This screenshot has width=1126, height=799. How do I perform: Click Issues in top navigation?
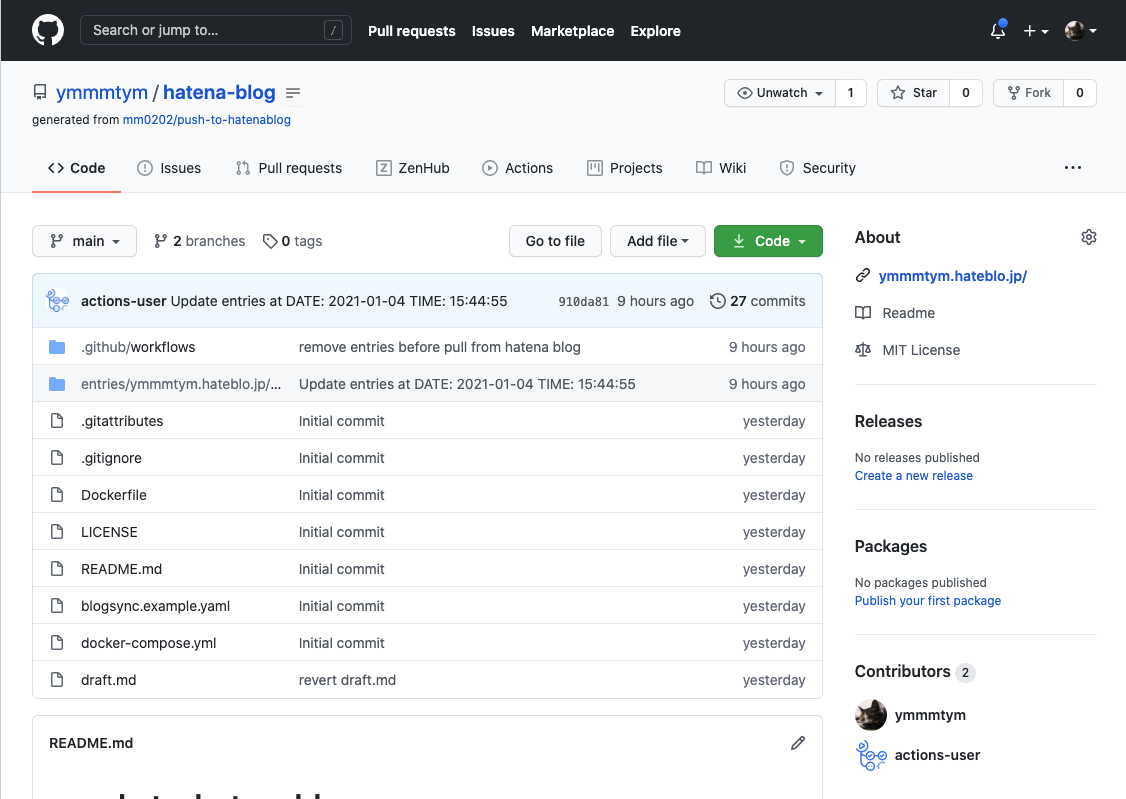(x=493, y=31)
